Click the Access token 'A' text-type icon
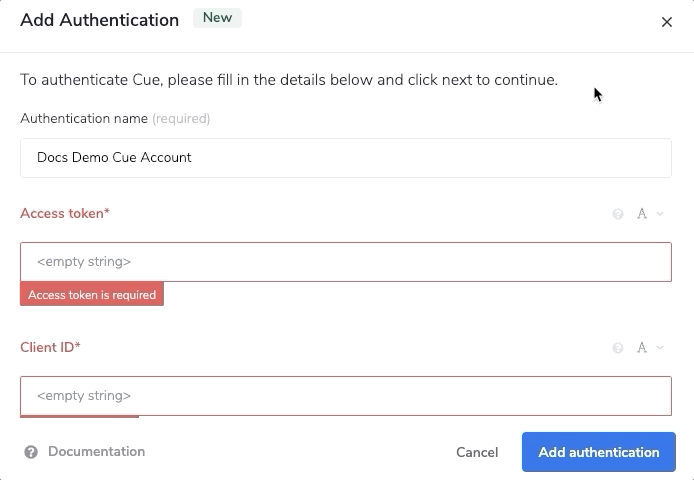The height and width of the screenshot is (480, 694). pyautogui.click(x=642, y=214)
